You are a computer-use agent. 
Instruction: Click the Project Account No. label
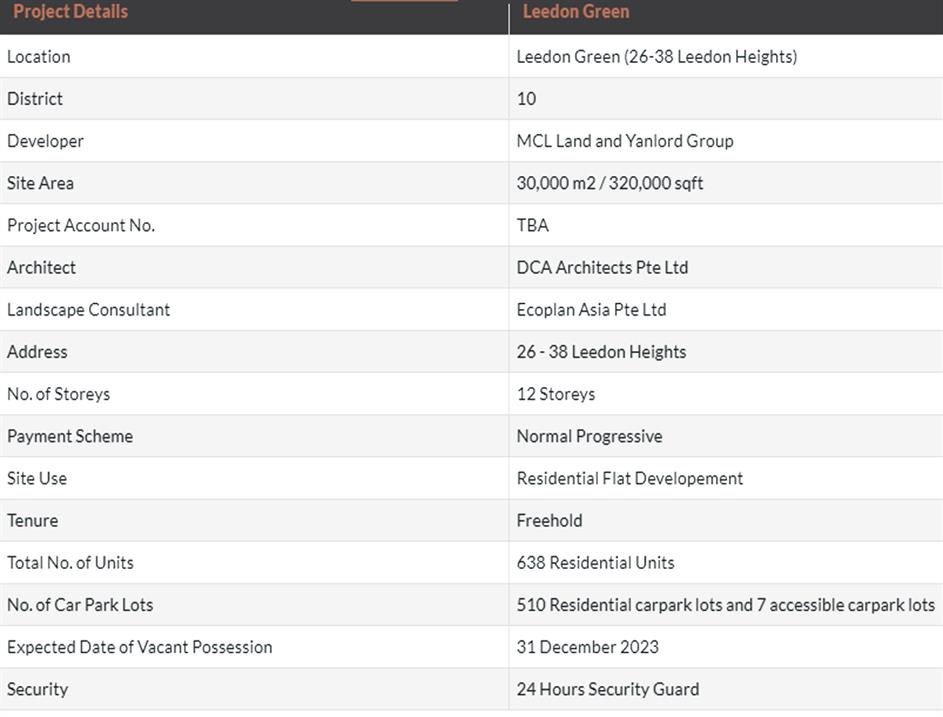[x=81, y=225]
